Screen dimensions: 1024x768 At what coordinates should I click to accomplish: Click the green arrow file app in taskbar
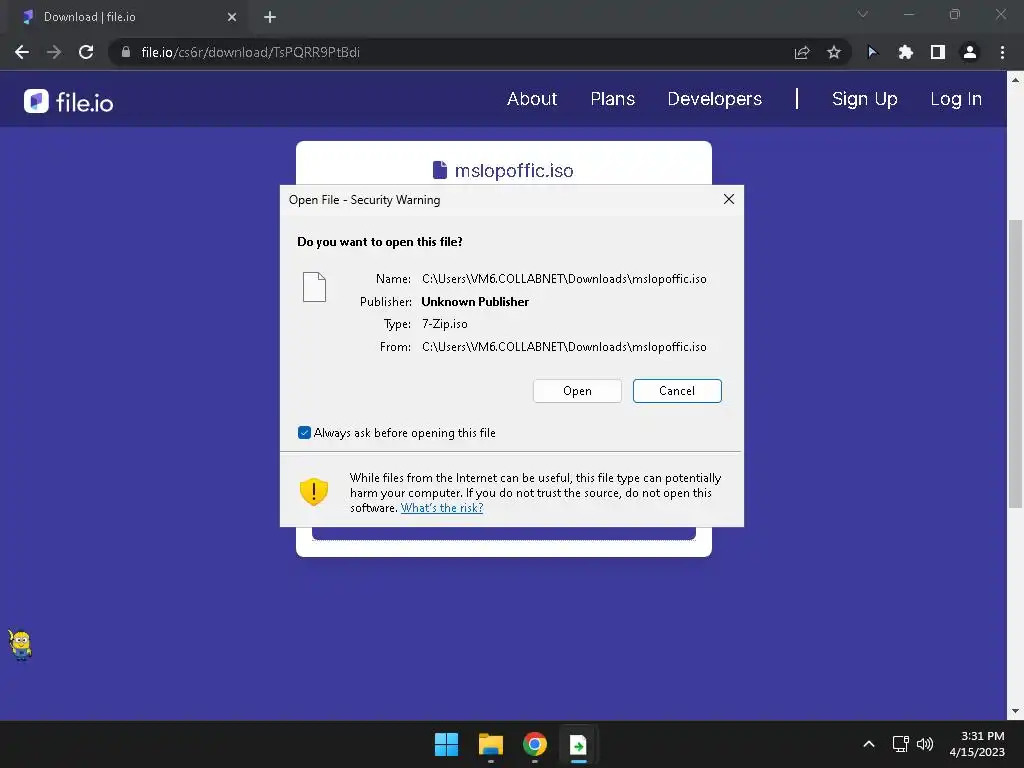578,744
